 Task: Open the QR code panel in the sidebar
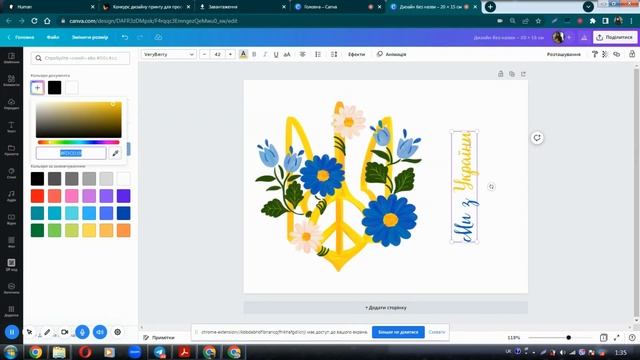click(x=11, y=264)
